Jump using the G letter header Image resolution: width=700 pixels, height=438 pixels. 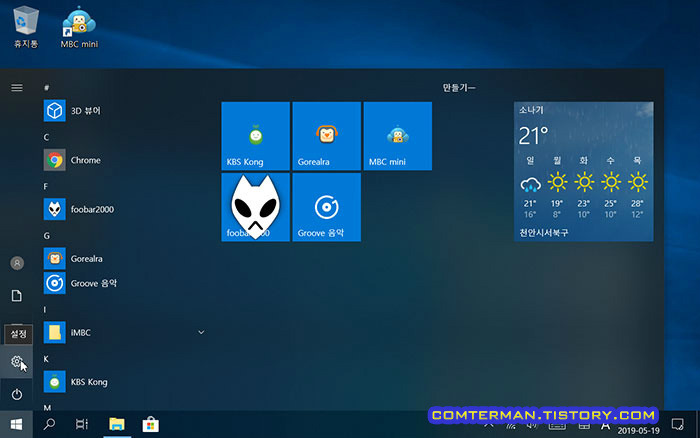(x=46, y=236)
